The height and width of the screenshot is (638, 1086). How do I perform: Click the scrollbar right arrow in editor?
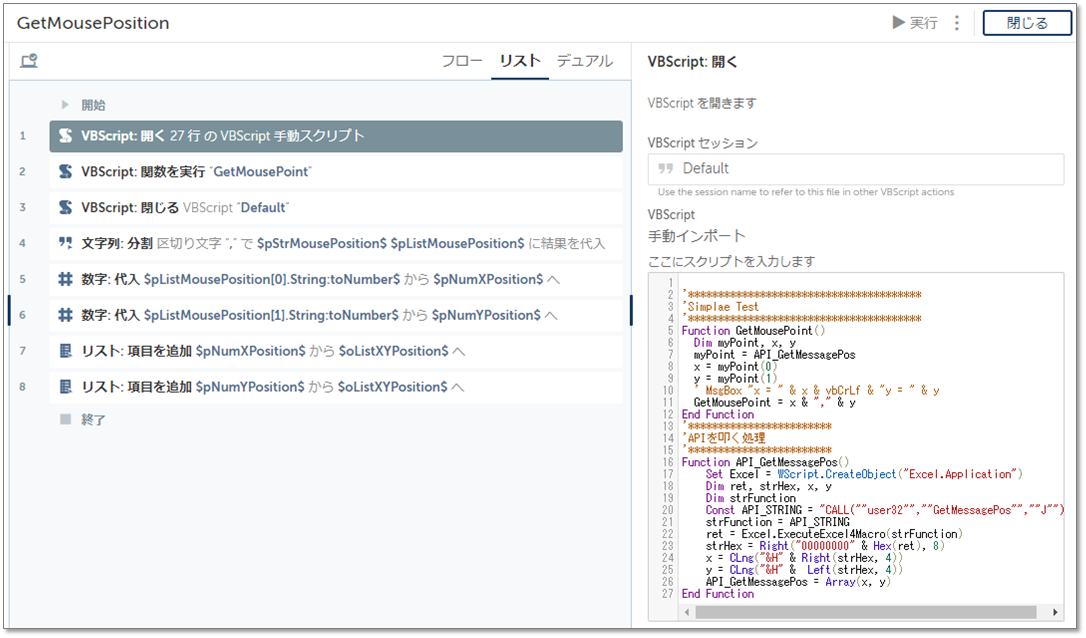pos(1055,612)
